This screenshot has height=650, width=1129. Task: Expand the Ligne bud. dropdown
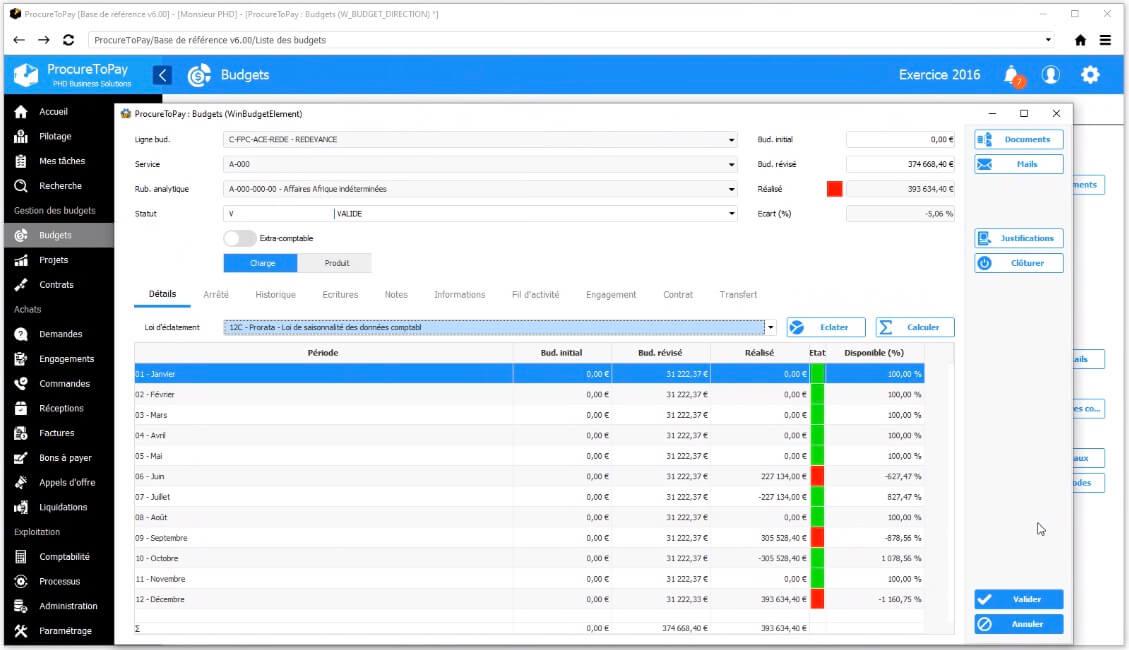pyautogui.click(x=732, y=140)
